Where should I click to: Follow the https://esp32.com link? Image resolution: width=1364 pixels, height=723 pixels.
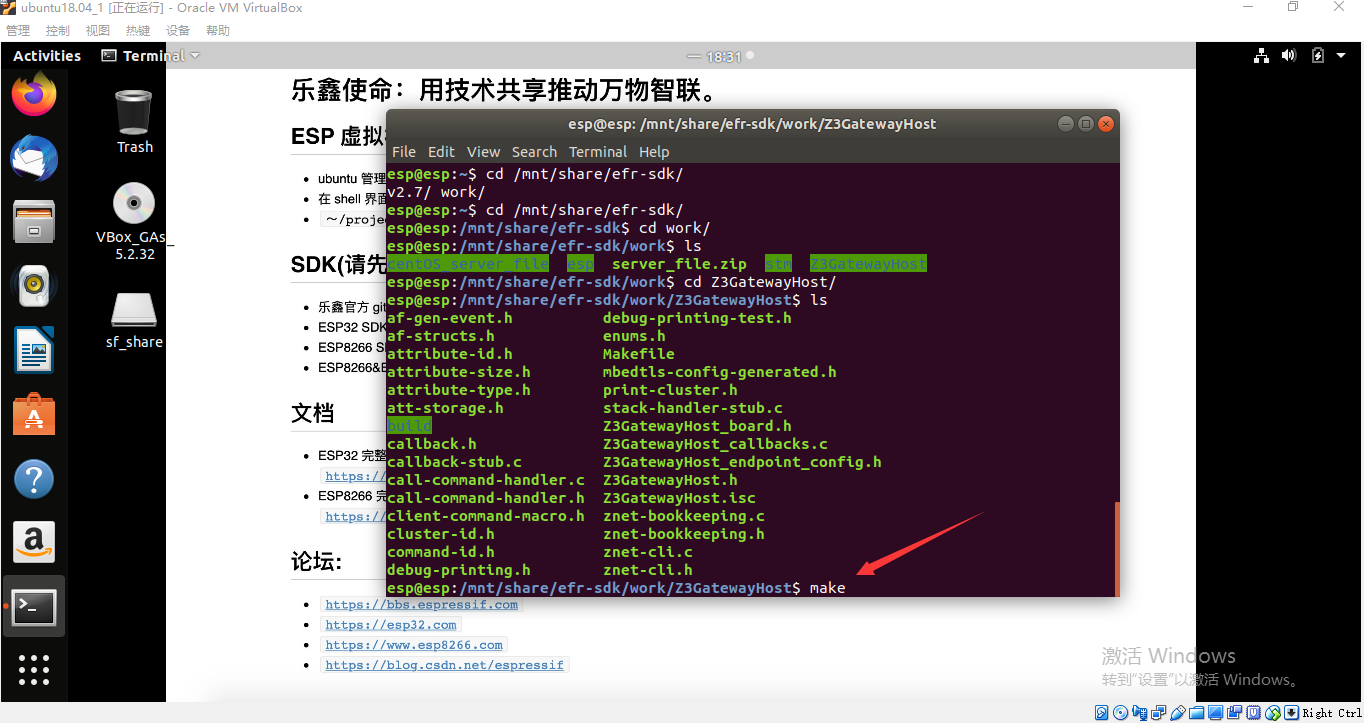tap(391, 624)
